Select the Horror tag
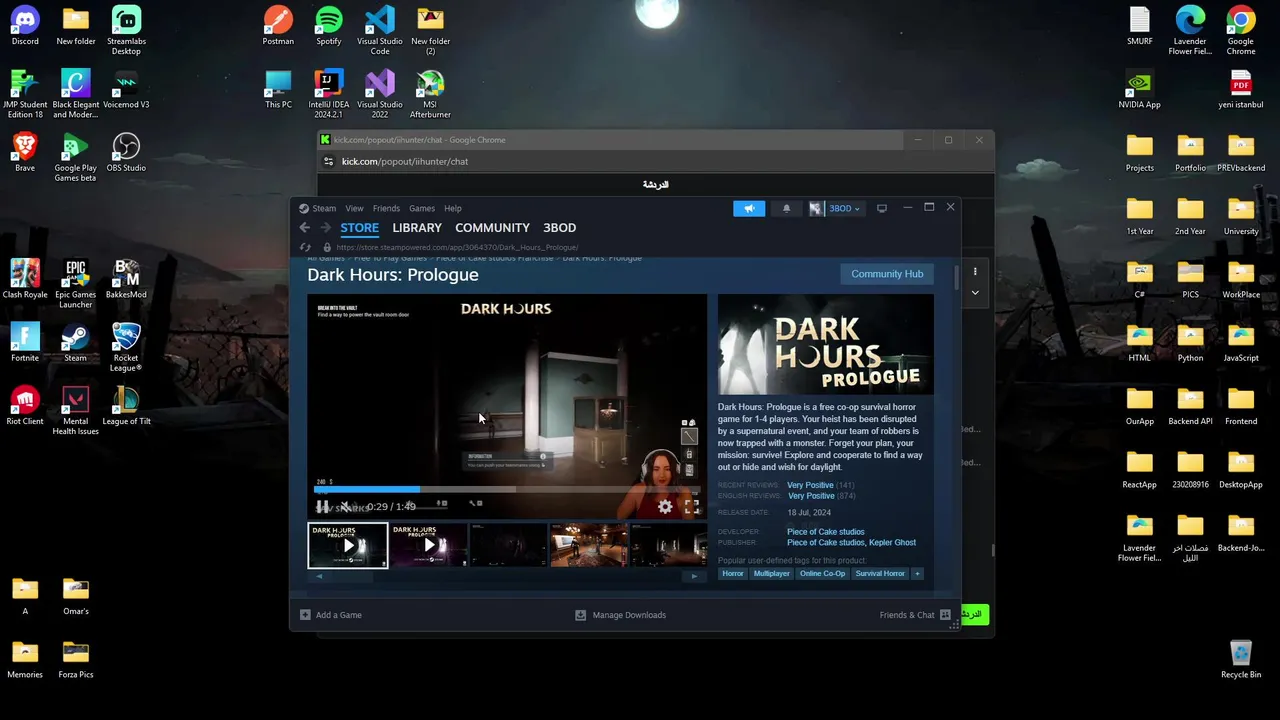 [x=733, y=574]
